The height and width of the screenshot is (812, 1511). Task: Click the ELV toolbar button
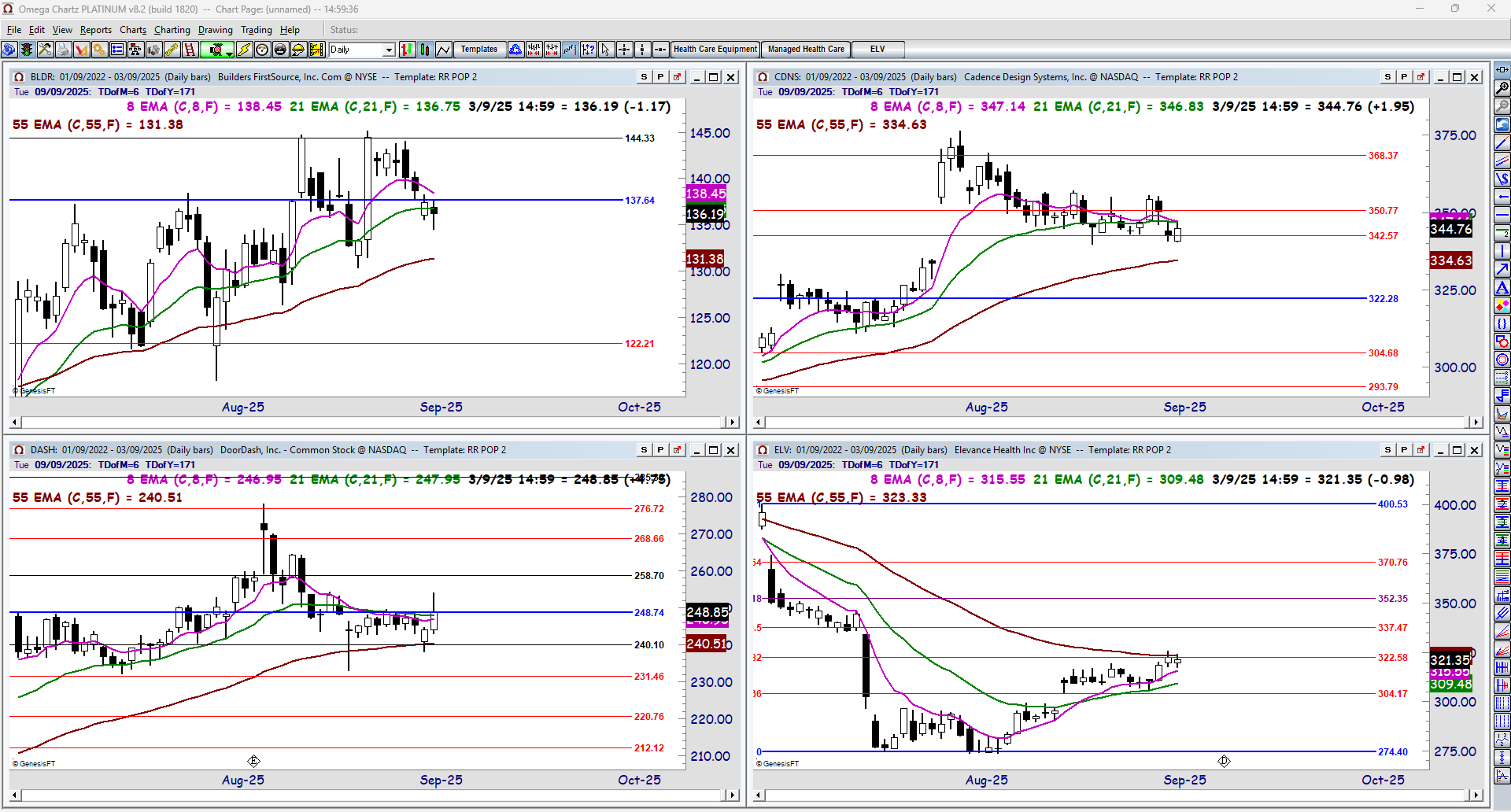pos(877,50)
